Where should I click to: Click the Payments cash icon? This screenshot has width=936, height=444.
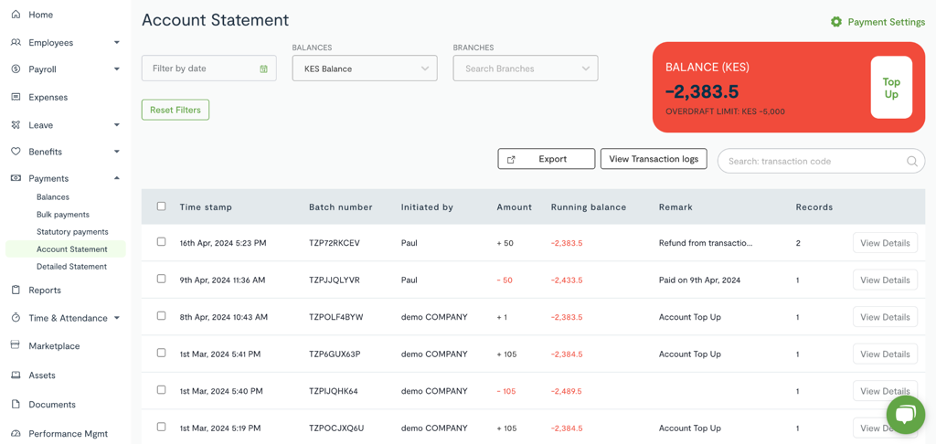16,178
